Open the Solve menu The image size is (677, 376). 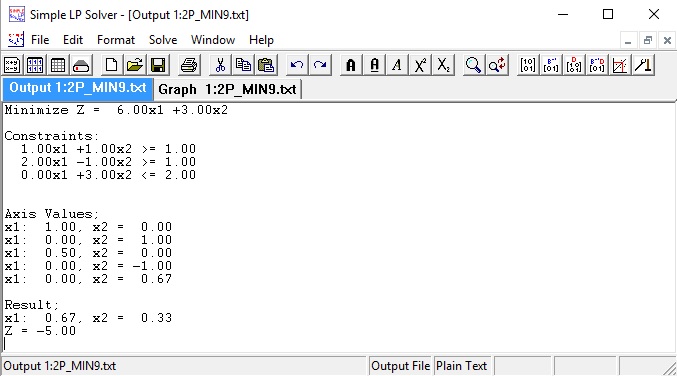click(163, 40)
